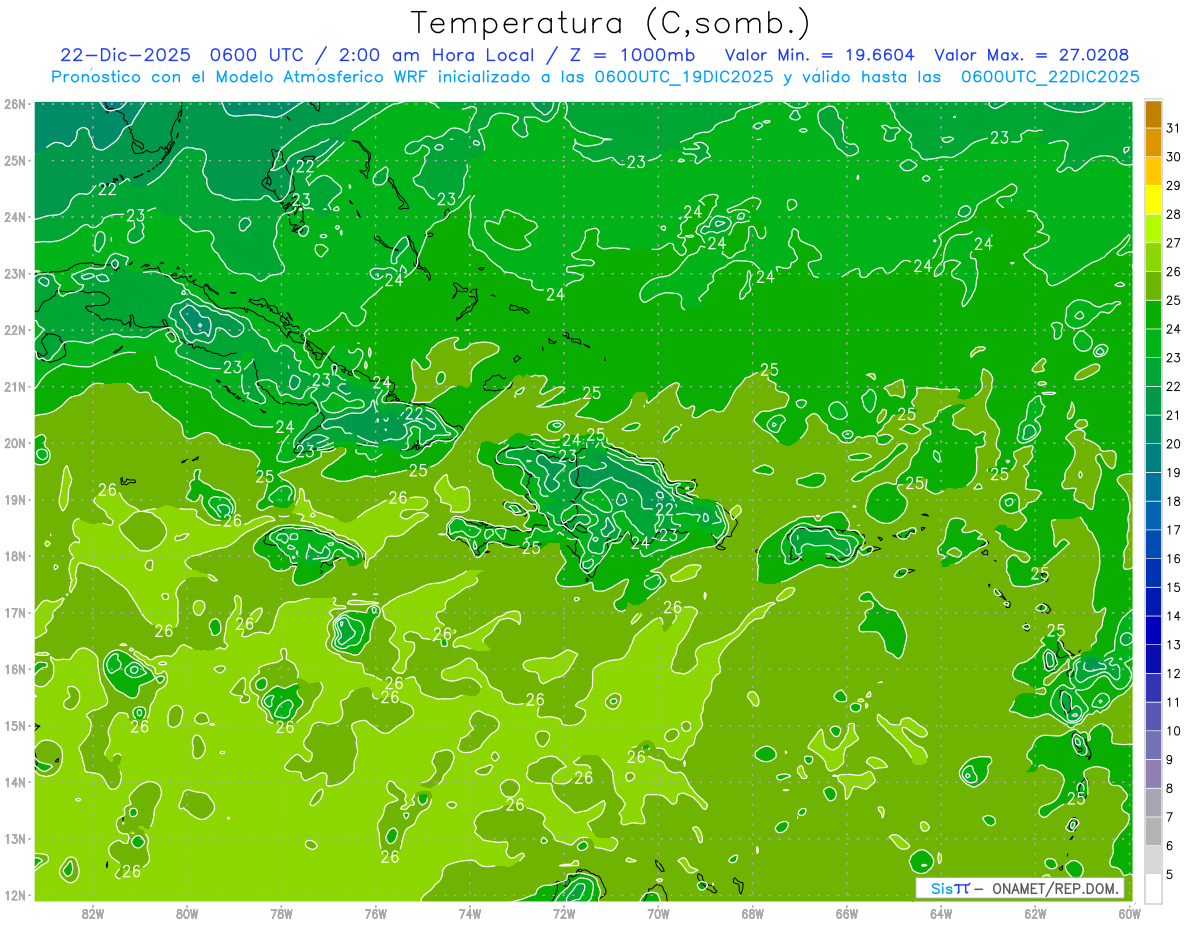Click the "78W" longitude axis label
The image size is (1200, 927).
[281, 913]
